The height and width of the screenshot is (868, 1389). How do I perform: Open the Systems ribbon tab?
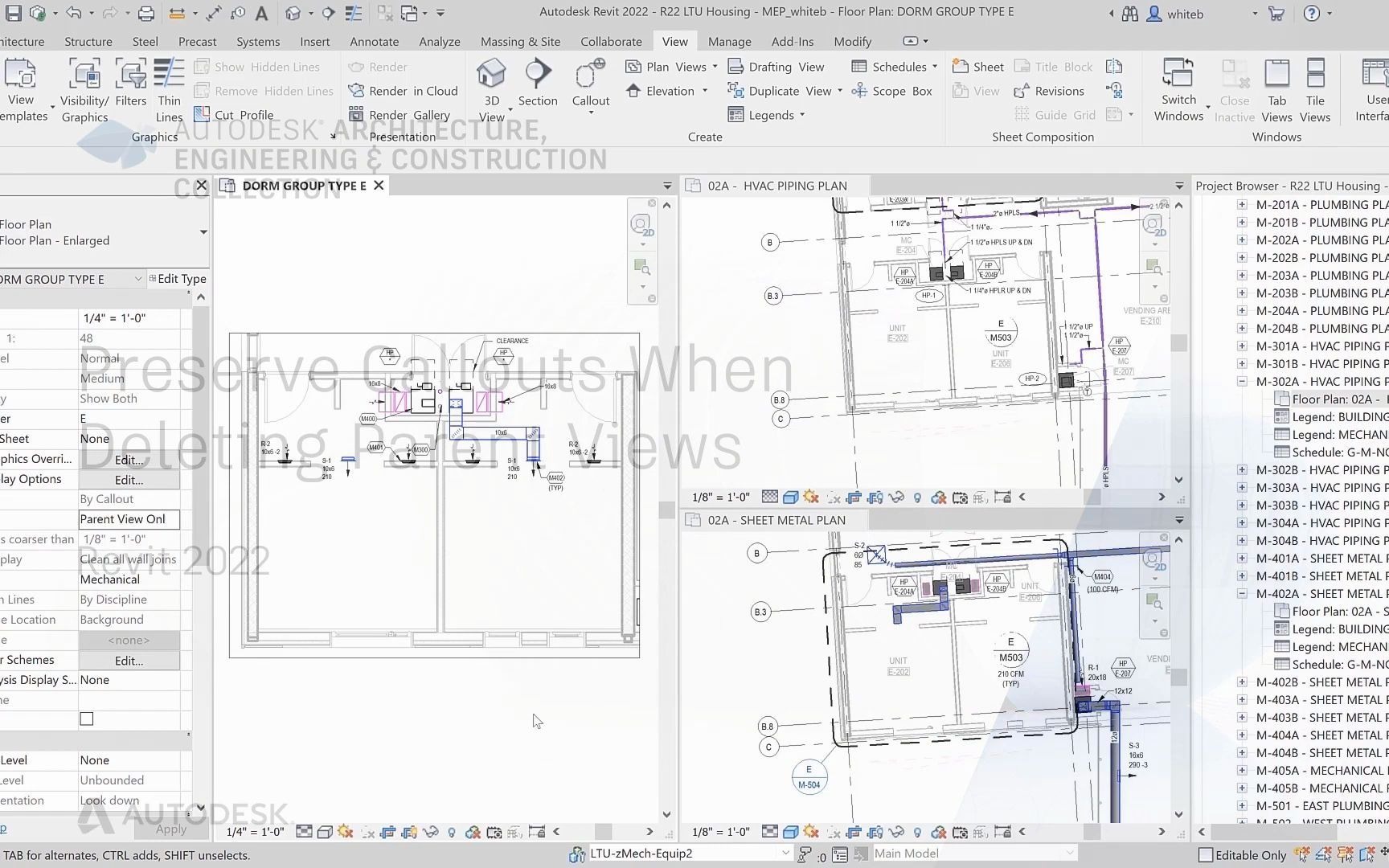point(258,42)
